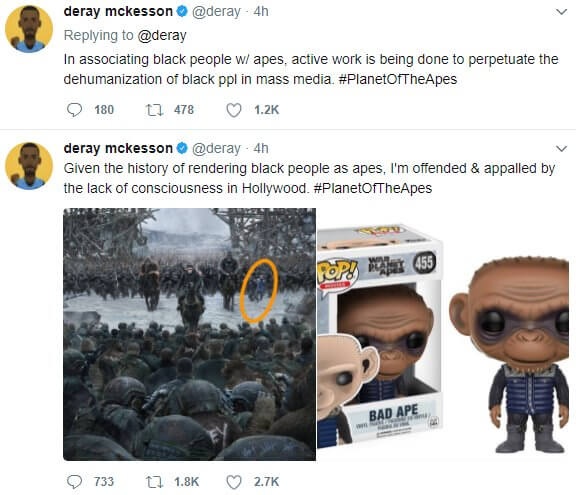This screenshot has width=576, height=495.
Task: Click verified badge on second tweet
Action: [182, 148]
